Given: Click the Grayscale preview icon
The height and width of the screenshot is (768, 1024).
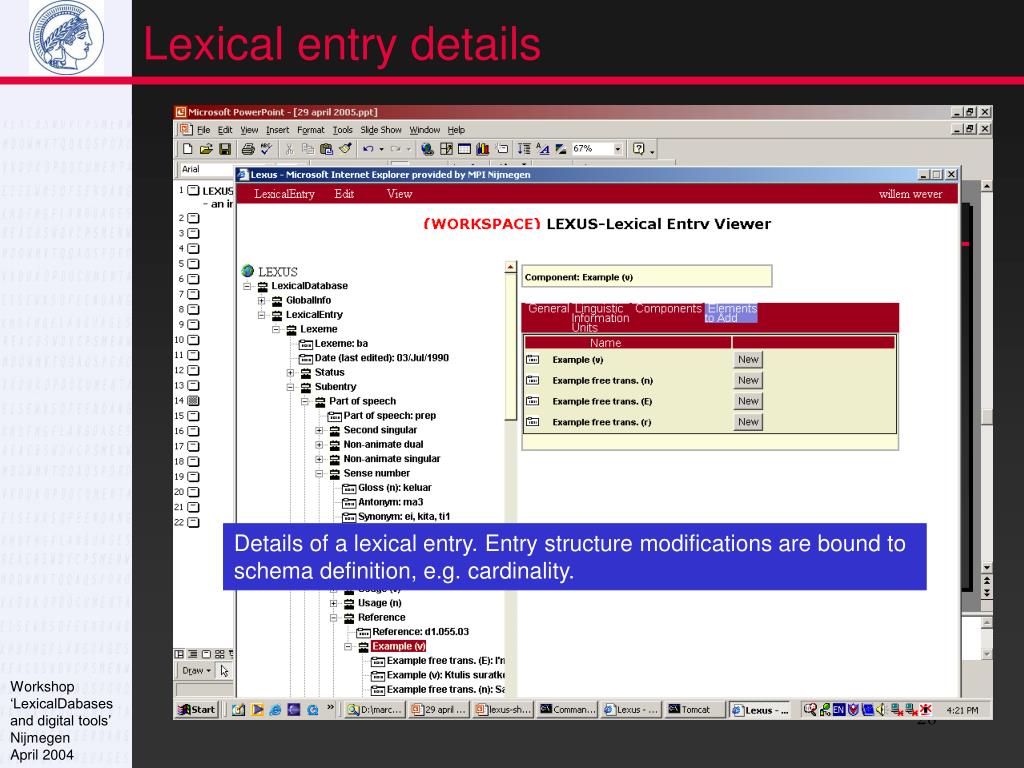Looking at the screenshot, I should [560, 150].
